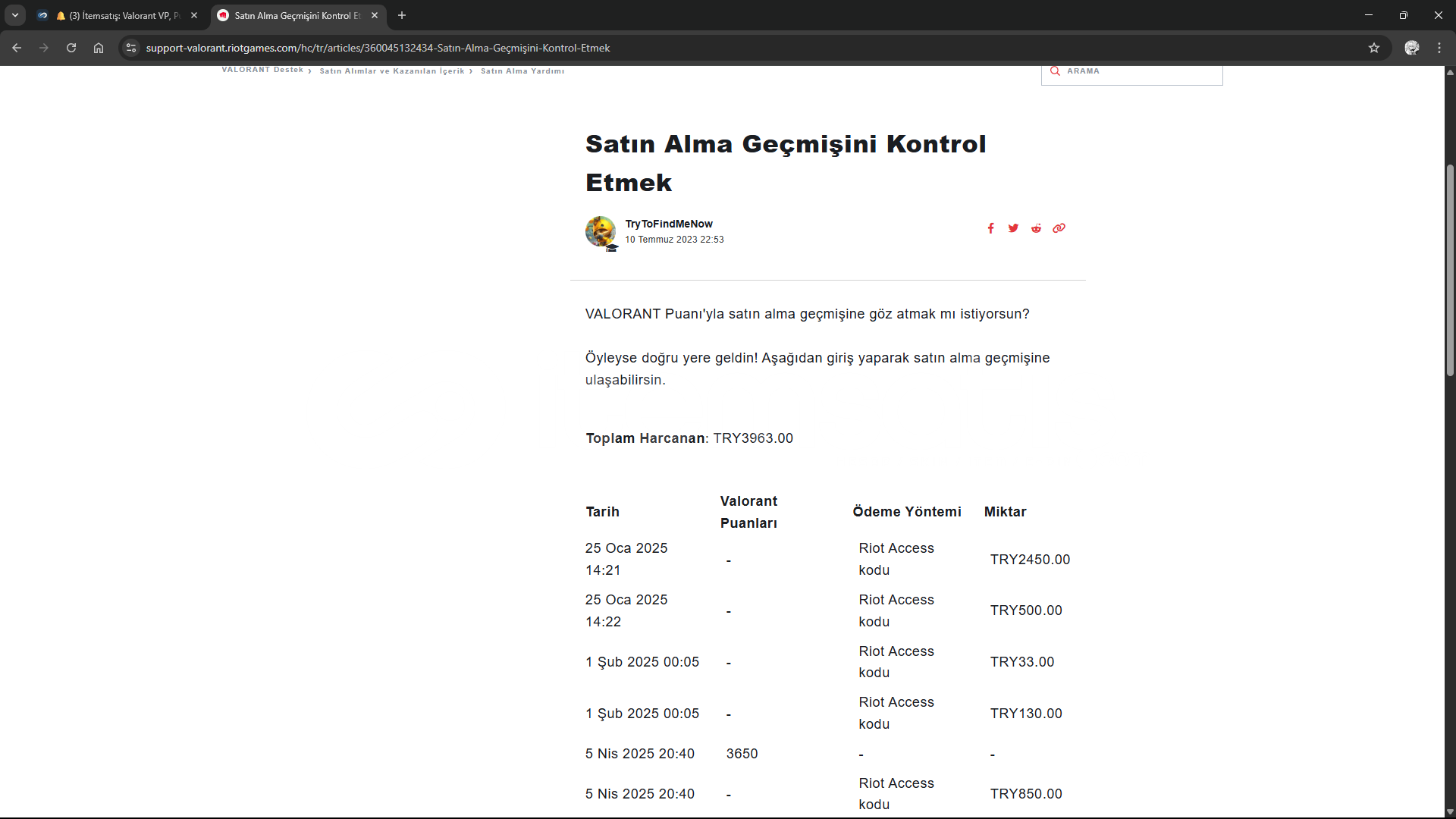Click the browser back arrow
The height and width of the screenshot is (819, 1456).
click(x=17, y=48)
